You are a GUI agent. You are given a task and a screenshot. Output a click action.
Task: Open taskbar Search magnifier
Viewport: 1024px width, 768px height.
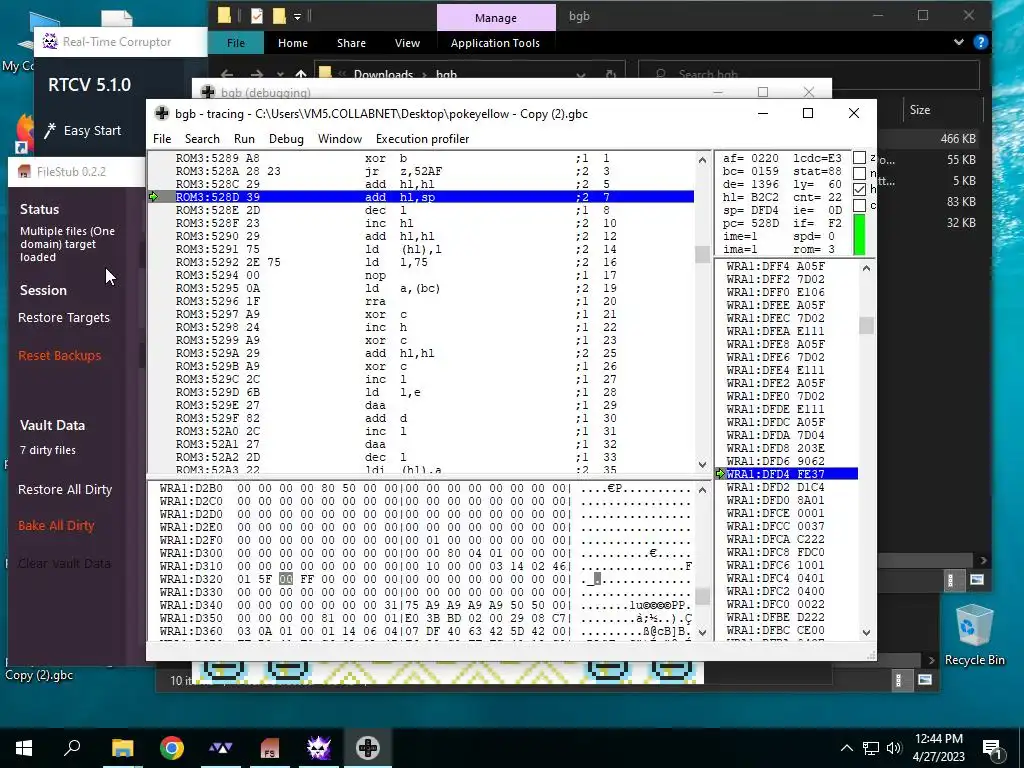click(72, 748)
